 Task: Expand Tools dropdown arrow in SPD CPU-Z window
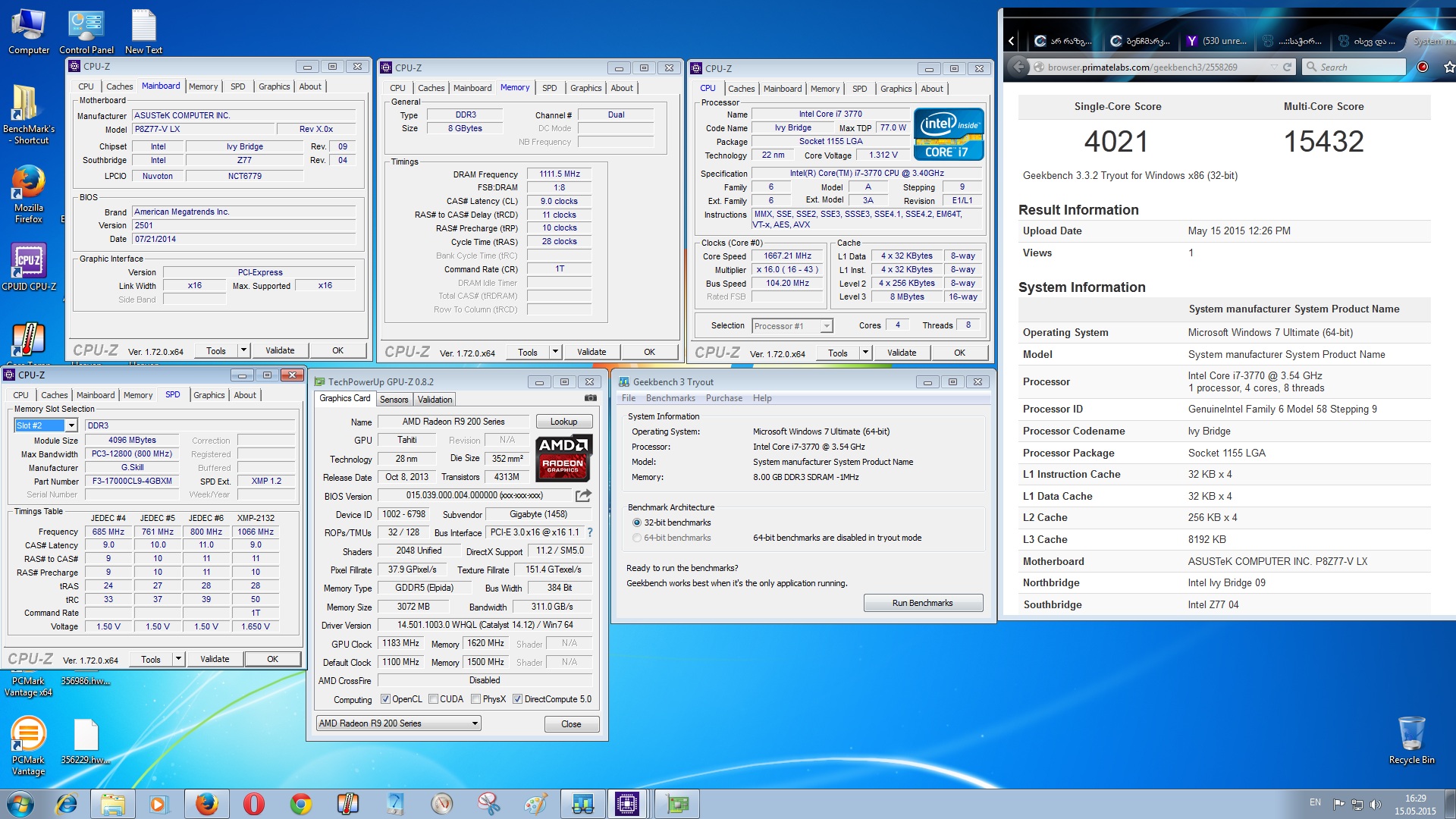[178, 659]
